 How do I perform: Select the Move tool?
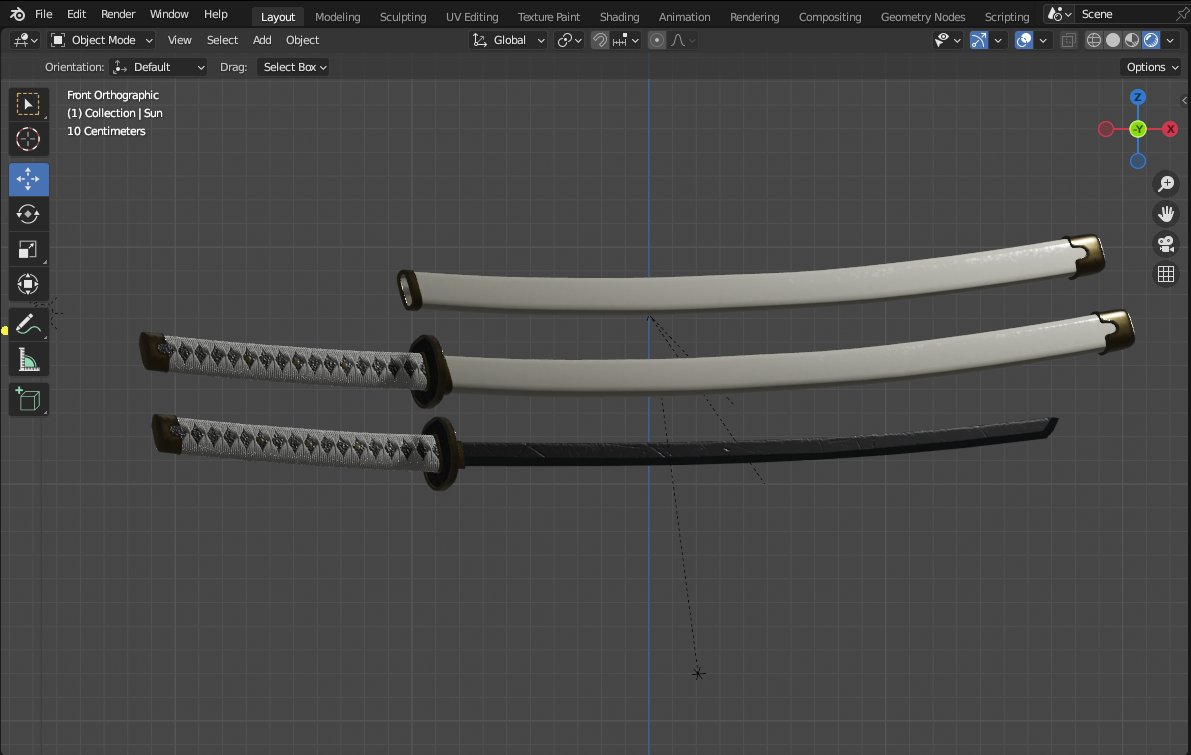click(28, 179)
